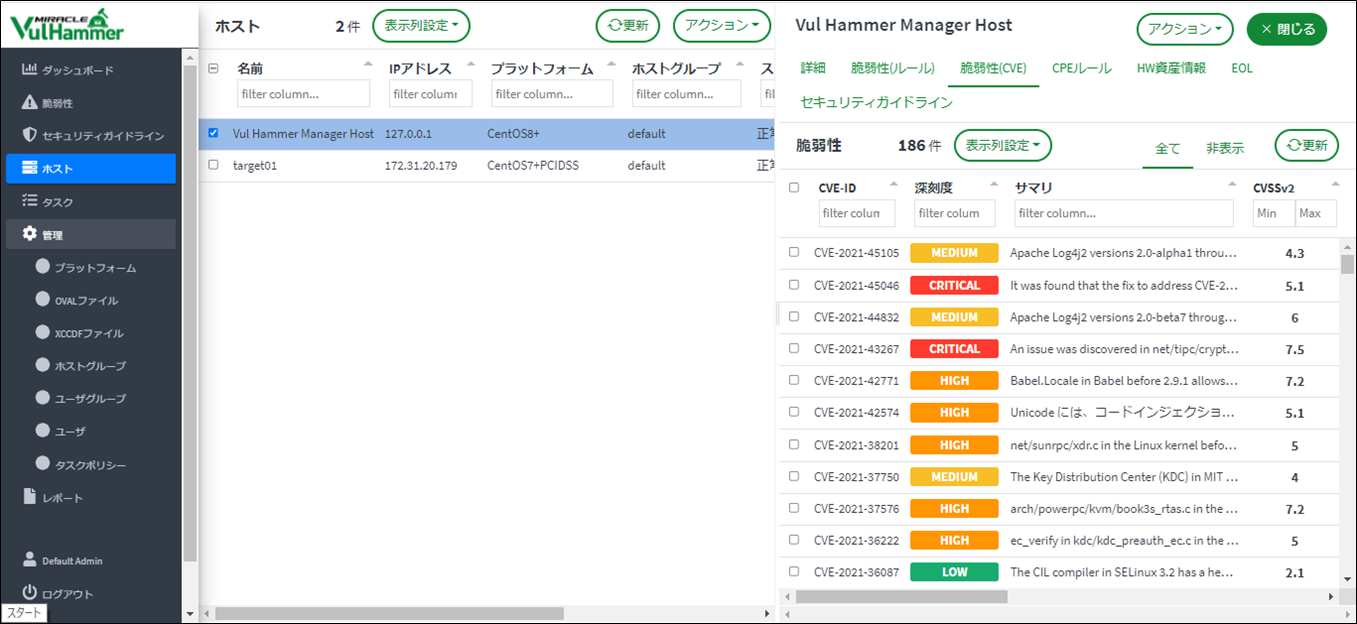Click the circle icon next to タスクポリシー

point(42,464)
